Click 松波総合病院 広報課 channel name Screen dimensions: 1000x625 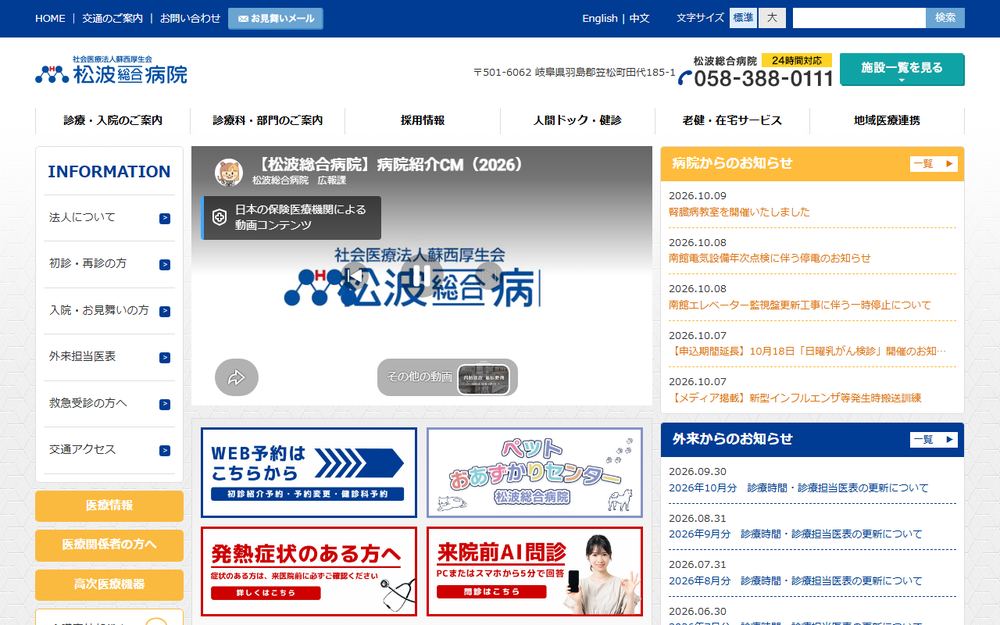[299, 180]
